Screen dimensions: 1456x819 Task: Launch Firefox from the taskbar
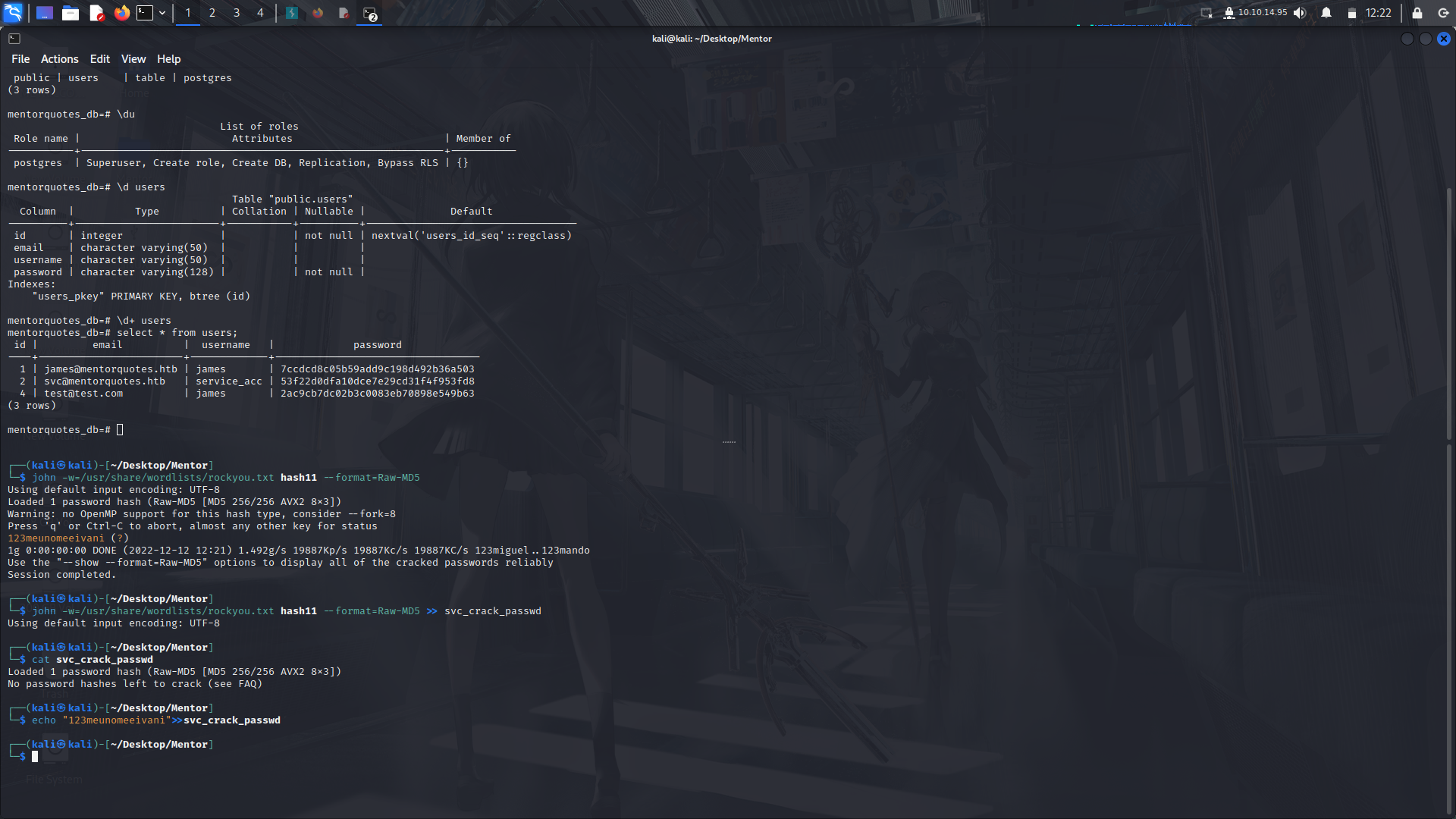(121, 13)
